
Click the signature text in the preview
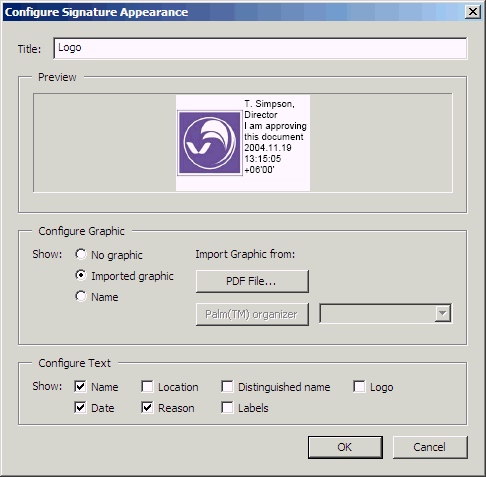coord(275,137)
